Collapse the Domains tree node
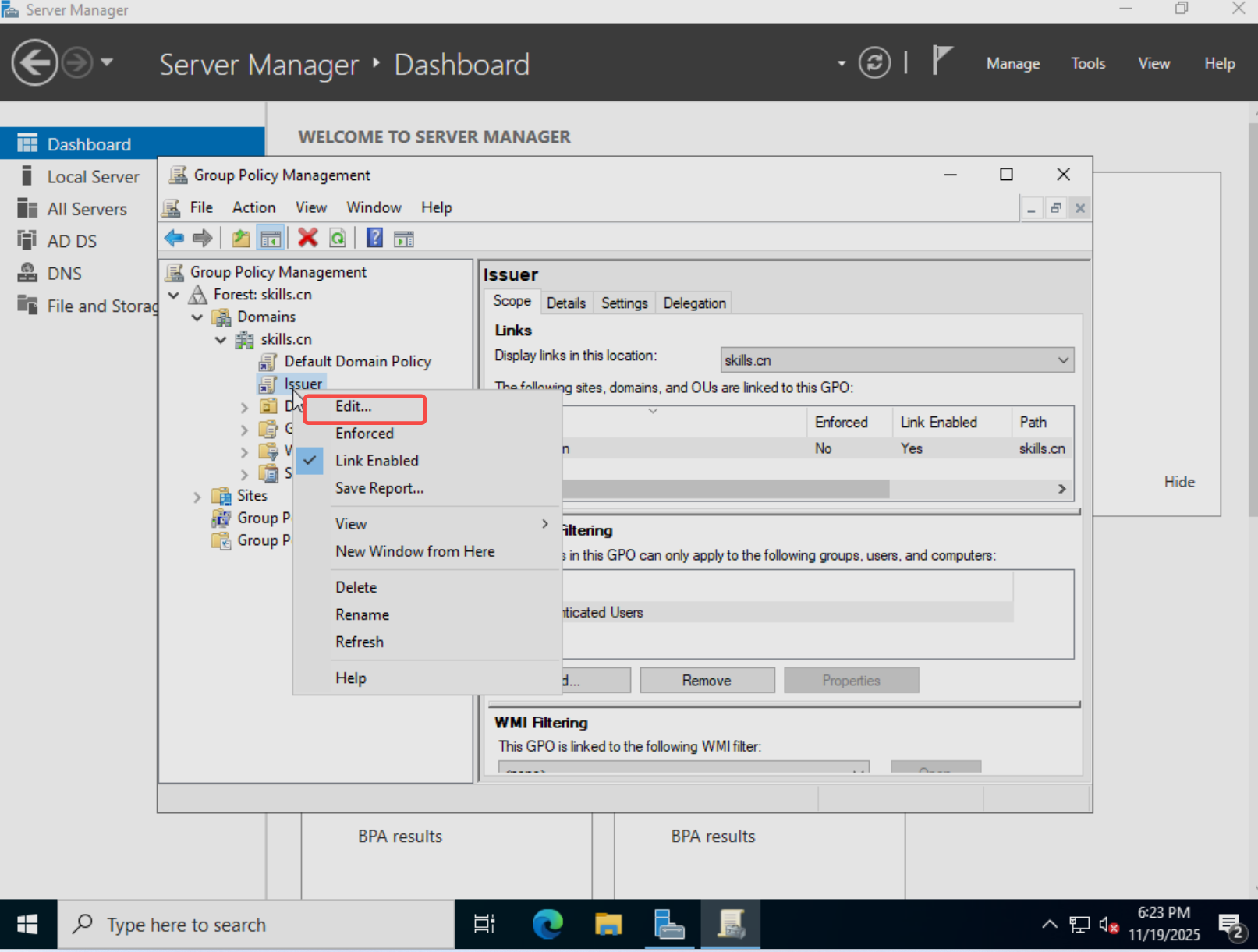 pos(197,317)
